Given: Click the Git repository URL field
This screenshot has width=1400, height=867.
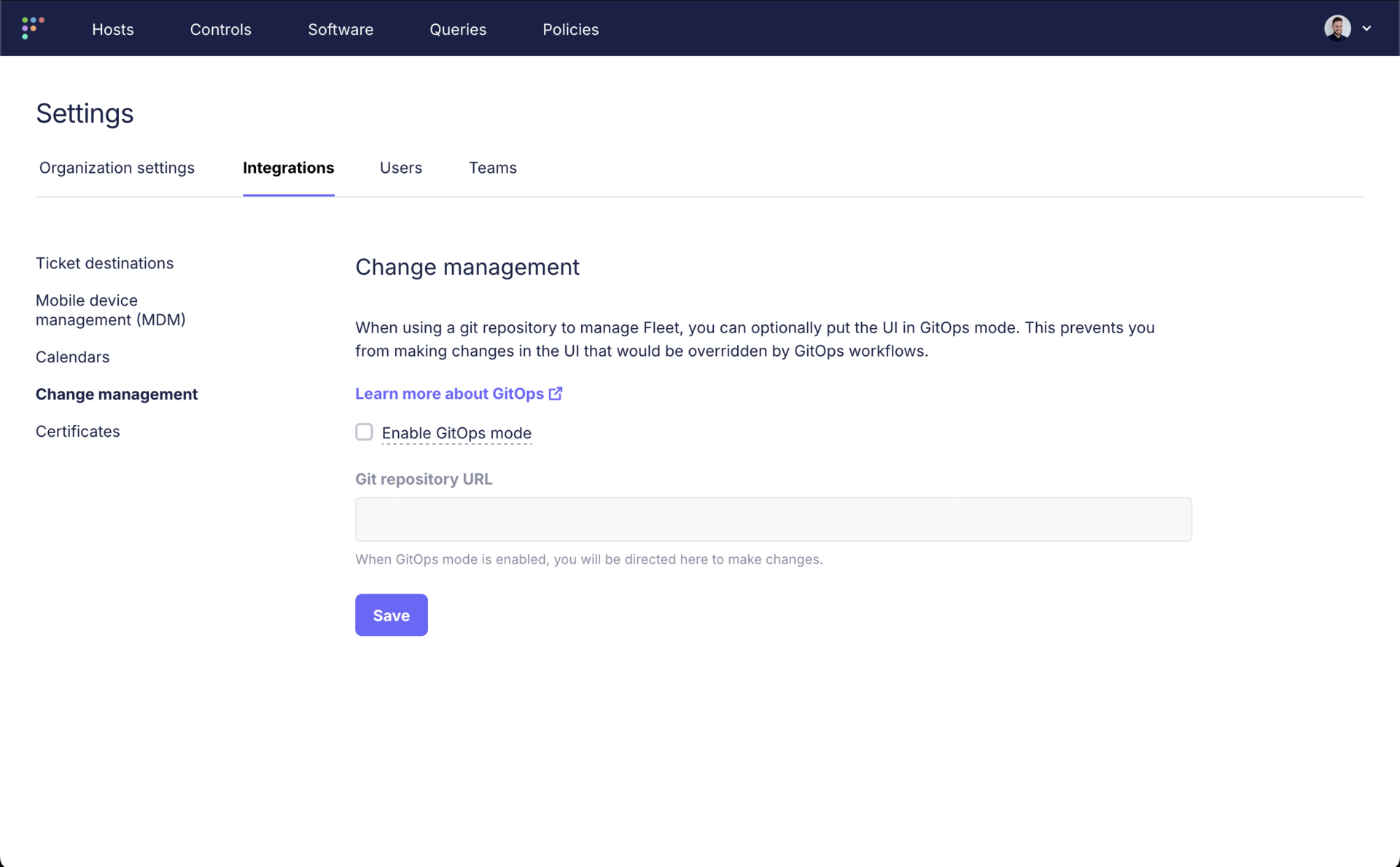Looking at the screenshot, I should (774, 519).
